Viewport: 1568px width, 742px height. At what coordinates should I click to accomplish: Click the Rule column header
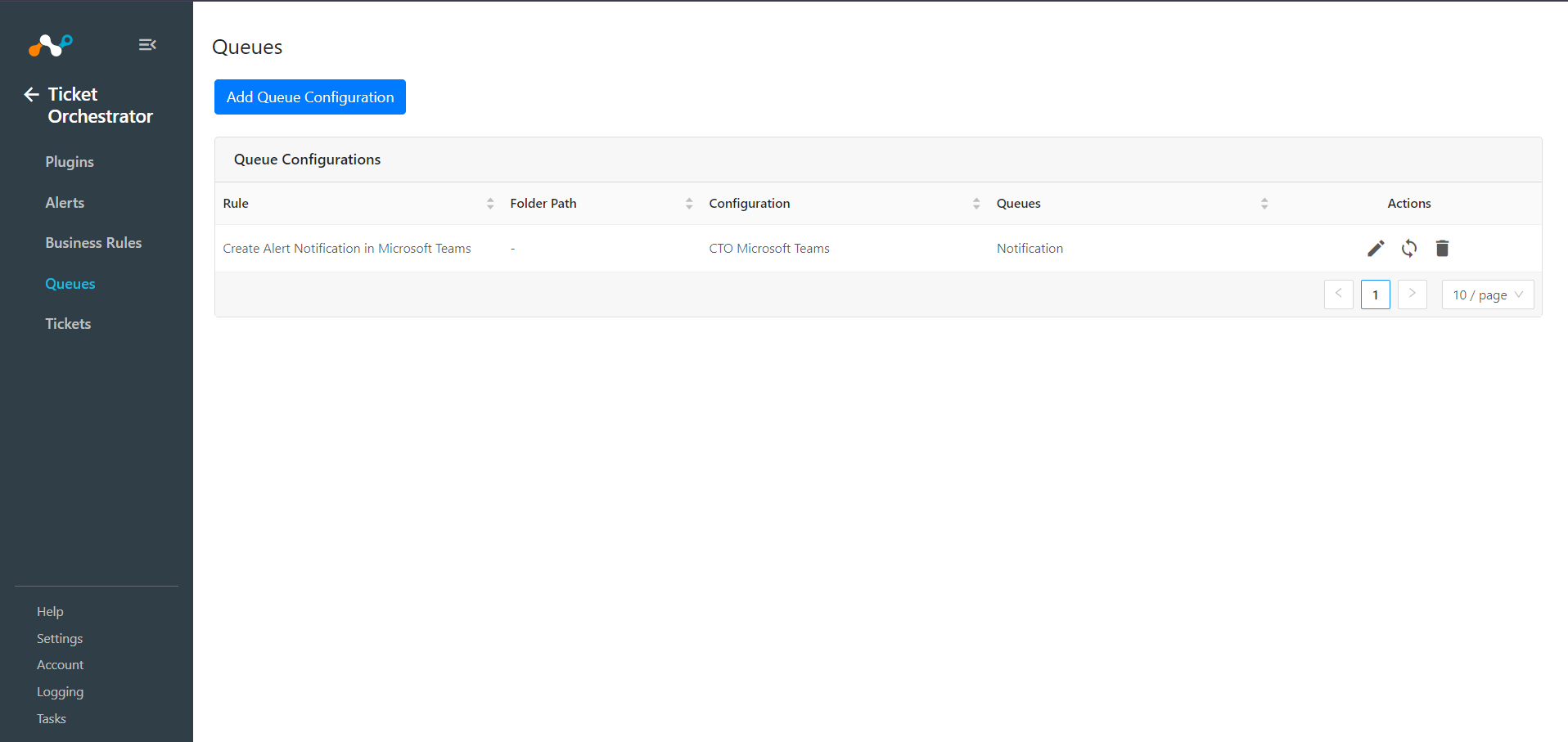coord(236,204)
